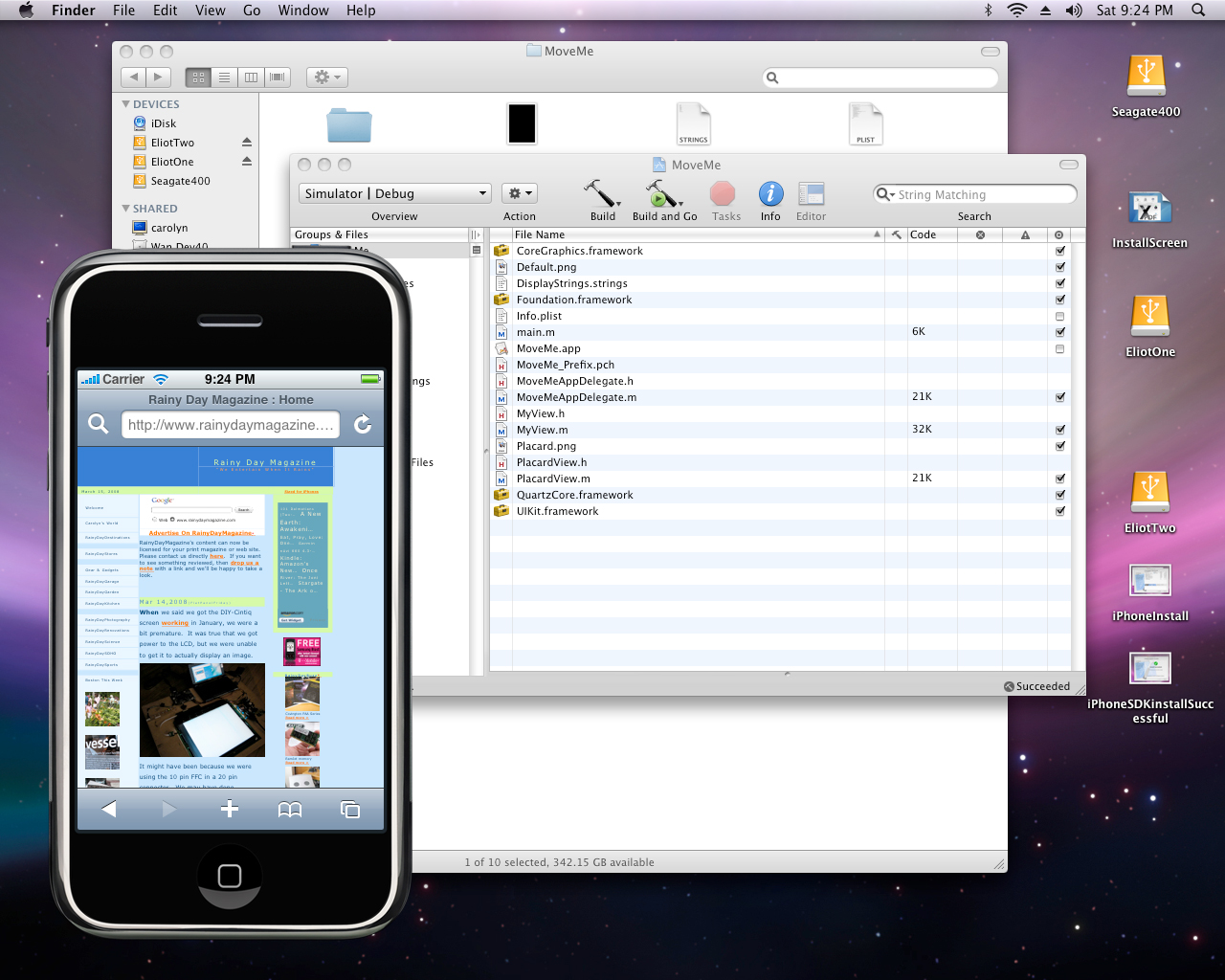
Task: Switch Finder to Cover Flow view
Action: [x=278, y=78]
